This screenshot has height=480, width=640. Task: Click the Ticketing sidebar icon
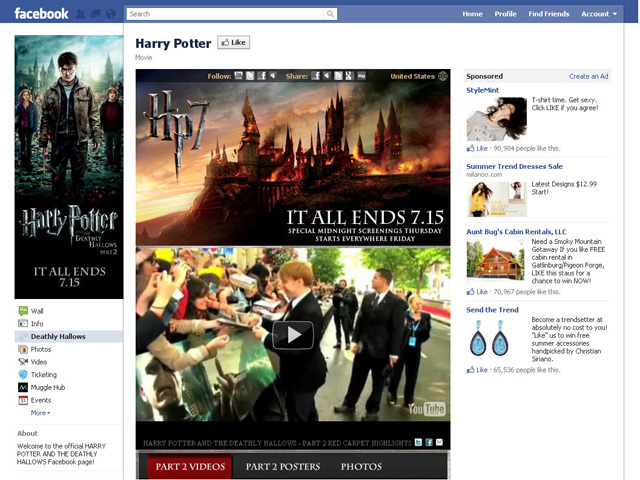pyautogui.click(x=23, y=375)
